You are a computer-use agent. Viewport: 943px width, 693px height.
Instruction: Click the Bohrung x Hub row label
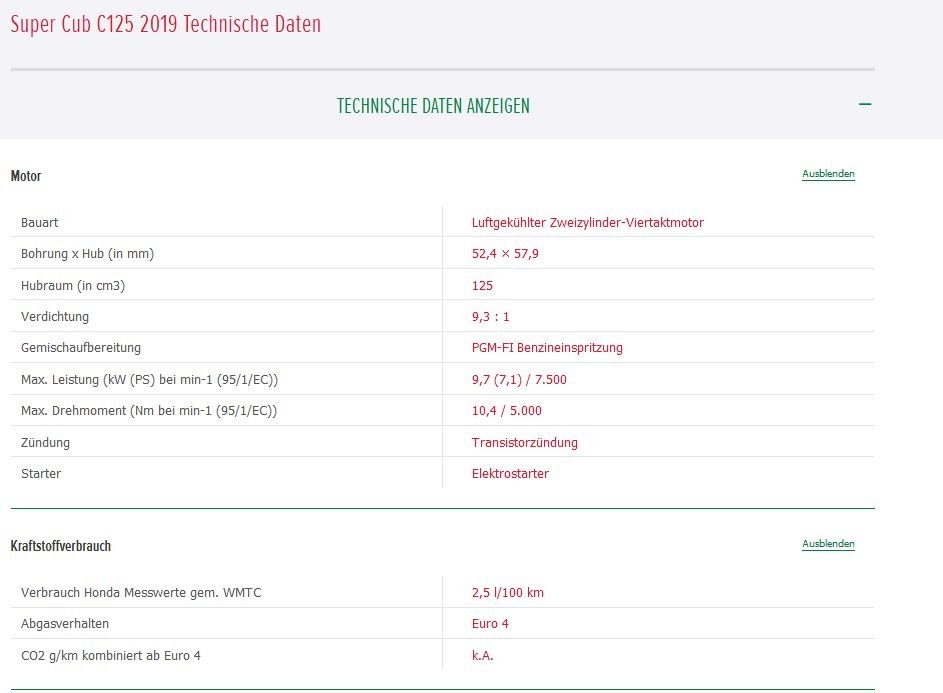(88, 254)
